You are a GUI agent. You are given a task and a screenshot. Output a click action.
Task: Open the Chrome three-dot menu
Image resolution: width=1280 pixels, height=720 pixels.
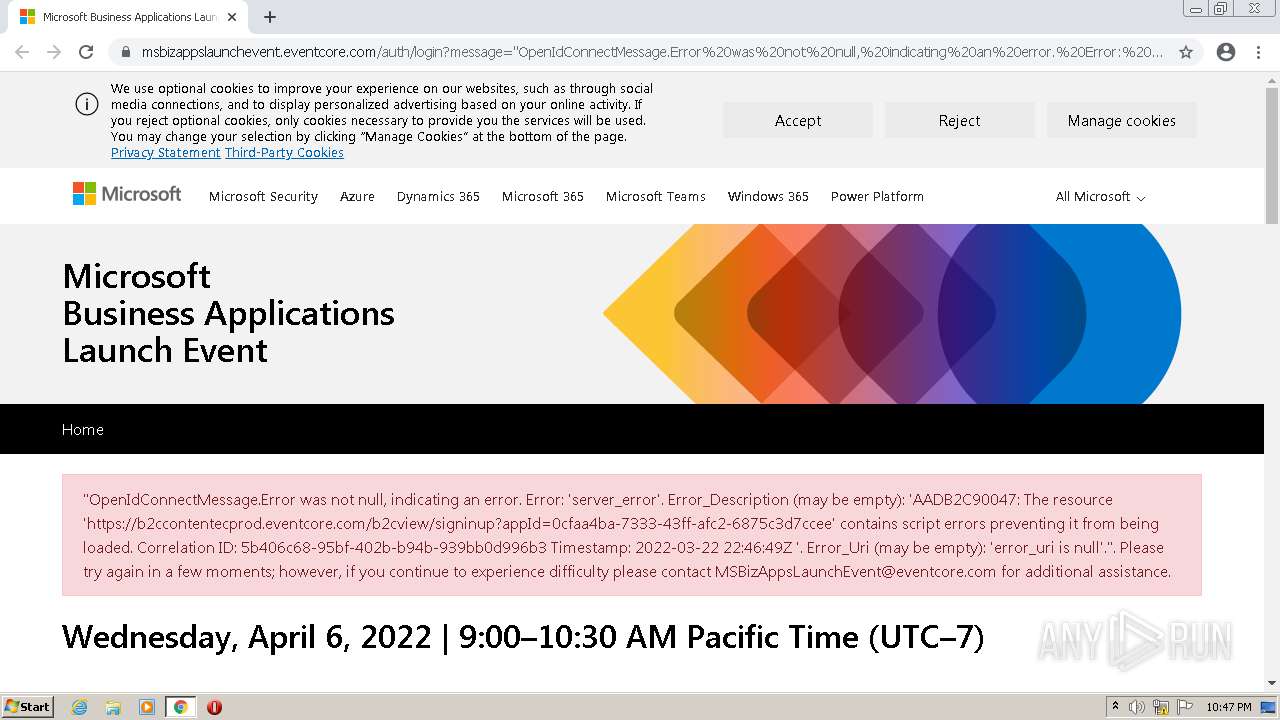tap(1258, 52)
